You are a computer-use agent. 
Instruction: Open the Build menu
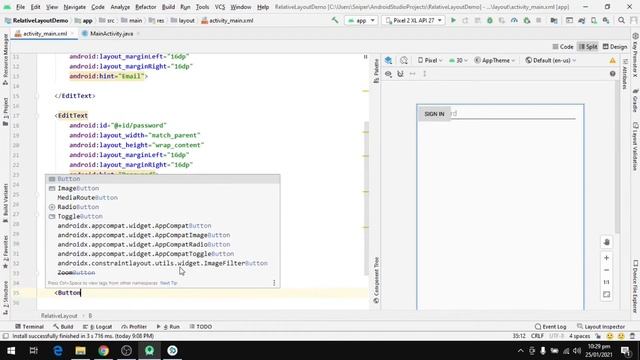pyautogui.click(x=168, y=7)
